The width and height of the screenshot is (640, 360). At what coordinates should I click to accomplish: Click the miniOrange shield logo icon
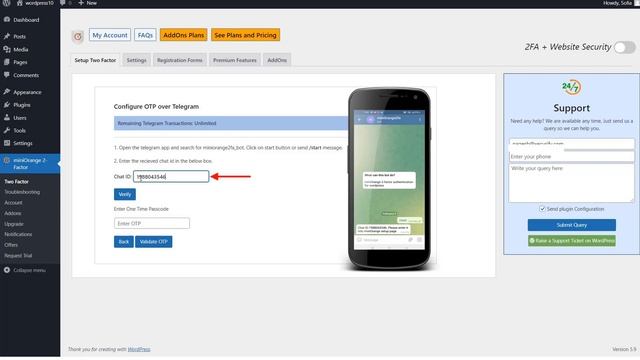(78, 37)
